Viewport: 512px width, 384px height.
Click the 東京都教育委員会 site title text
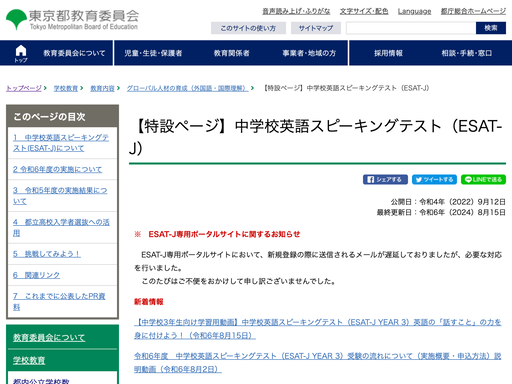[84, 16]
